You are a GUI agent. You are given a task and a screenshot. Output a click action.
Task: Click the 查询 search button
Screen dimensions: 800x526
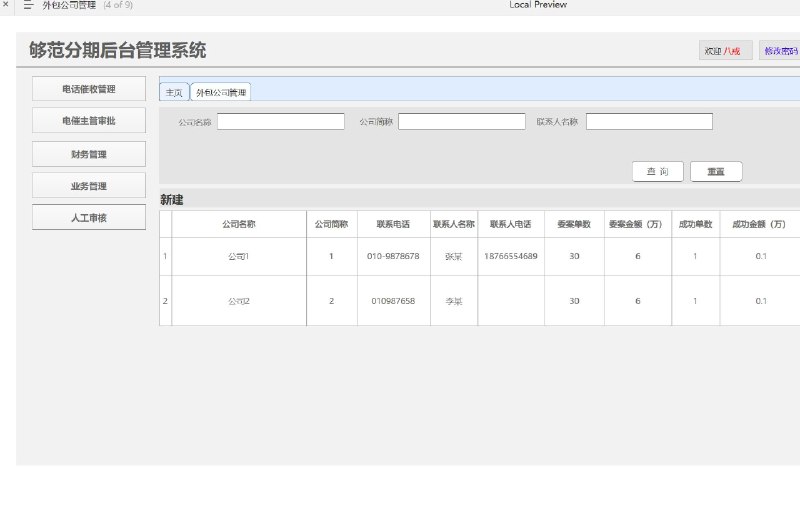[657, 171]
